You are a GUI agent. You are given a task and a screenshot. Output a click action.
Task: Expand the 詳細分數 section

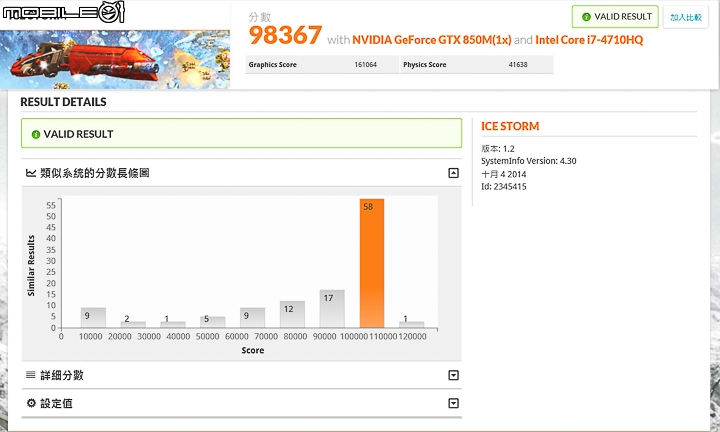pyautogui.click(x=453, y=376)
